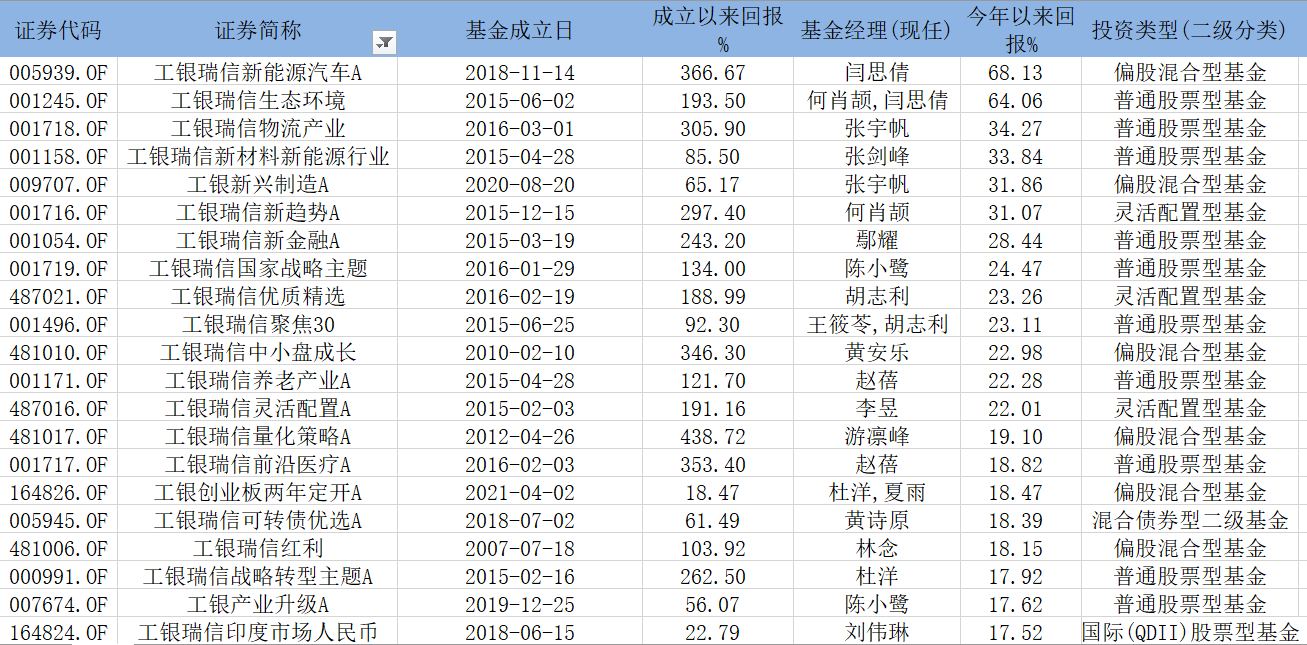1307x645 pixels.
Task: Select the date cell 2015-12-15
Action: click(x=520, y=213)
